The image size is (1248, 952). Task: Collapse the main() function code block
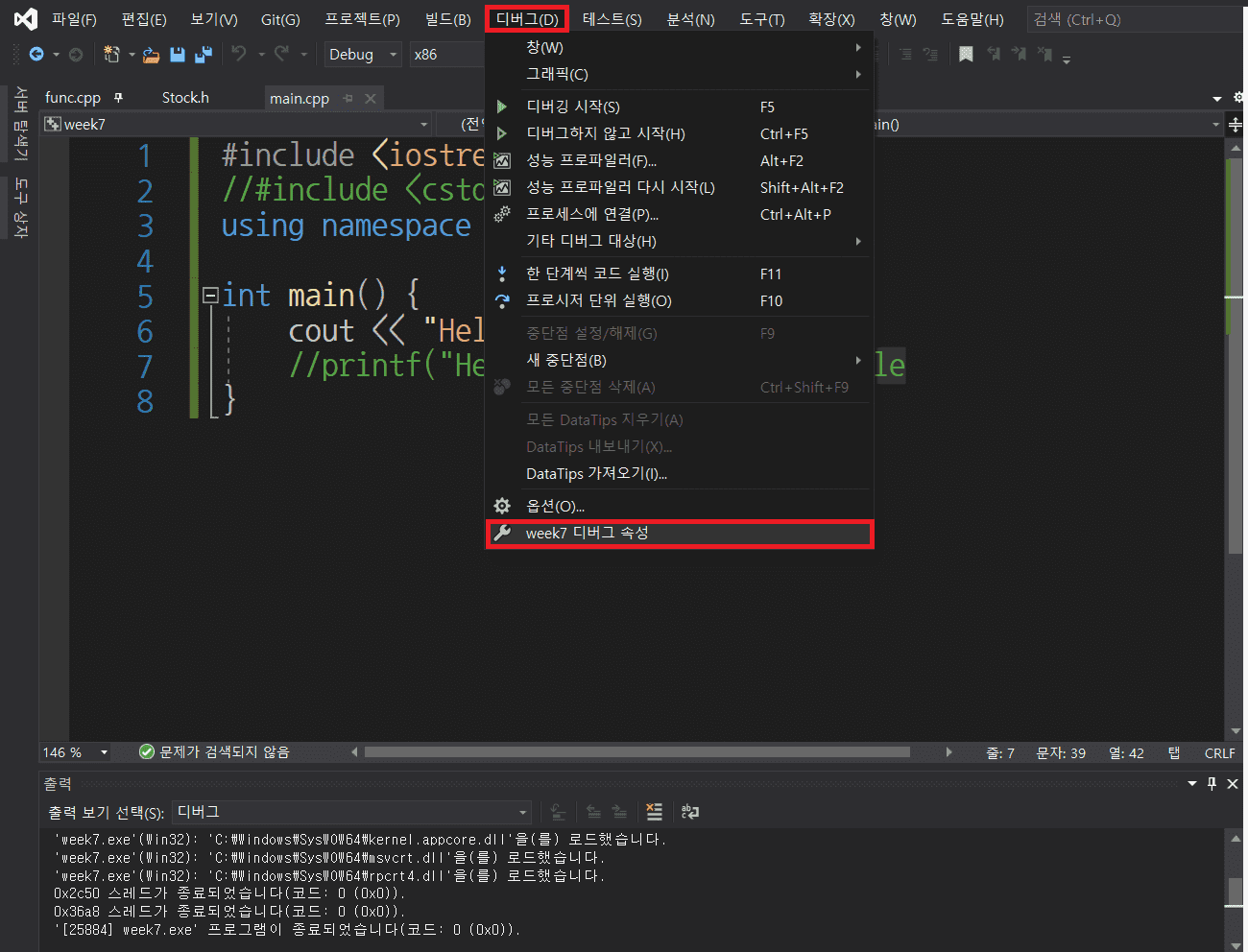point(210,295)
